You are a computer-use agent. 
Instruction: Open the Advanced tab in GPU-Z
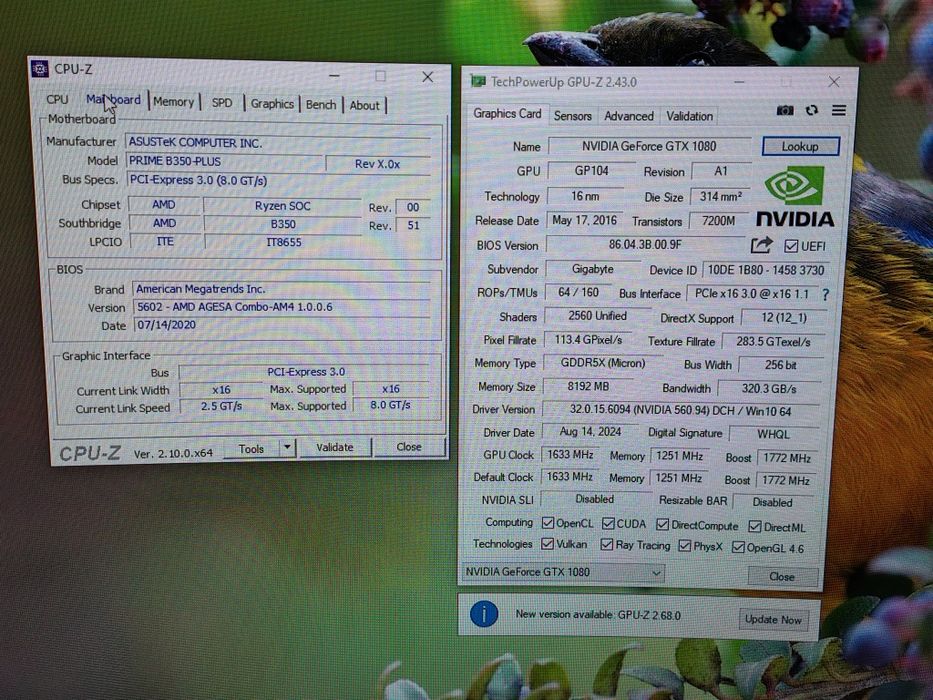click(629, 116)
